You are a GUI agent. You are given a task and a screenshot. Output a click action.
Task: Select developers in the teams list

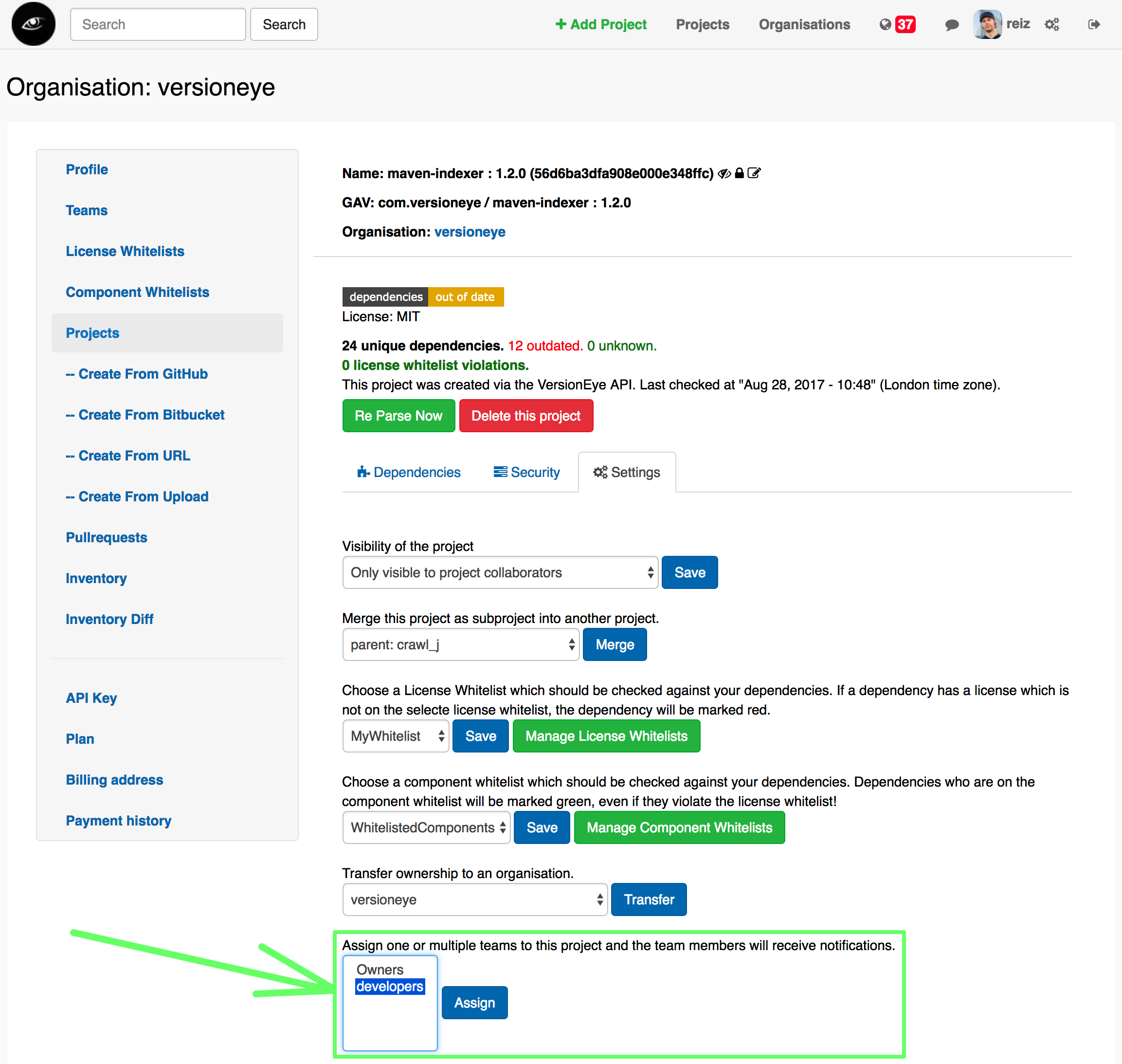pos(390,986)
